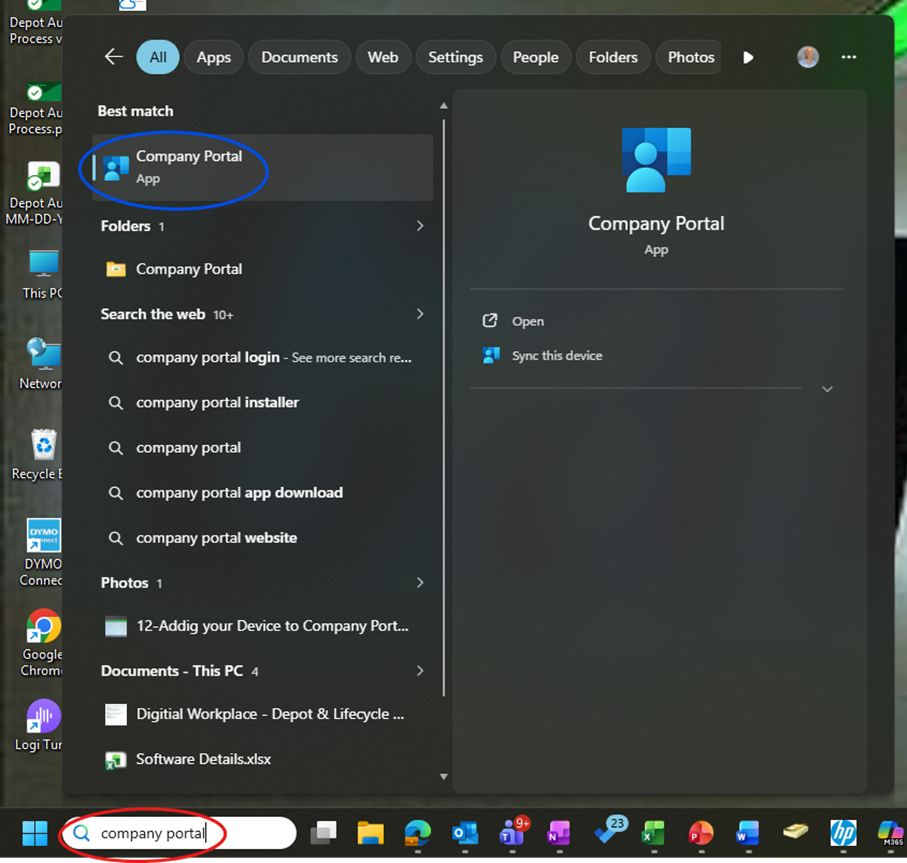The width and height of the screenshot is (907, 863).
Task: Search web for company portal installer
Action: 263,403
